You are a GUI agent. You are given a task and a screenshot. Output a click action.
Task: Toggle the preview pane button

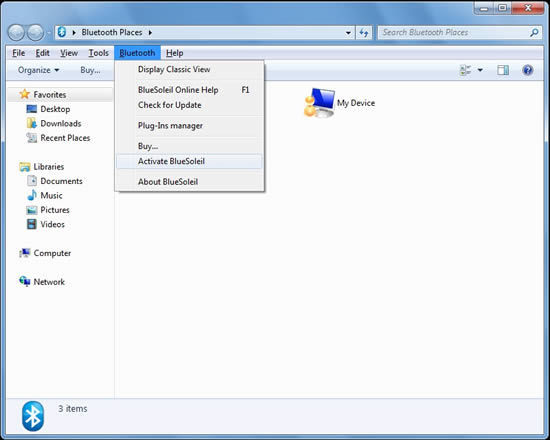point(503,70)
